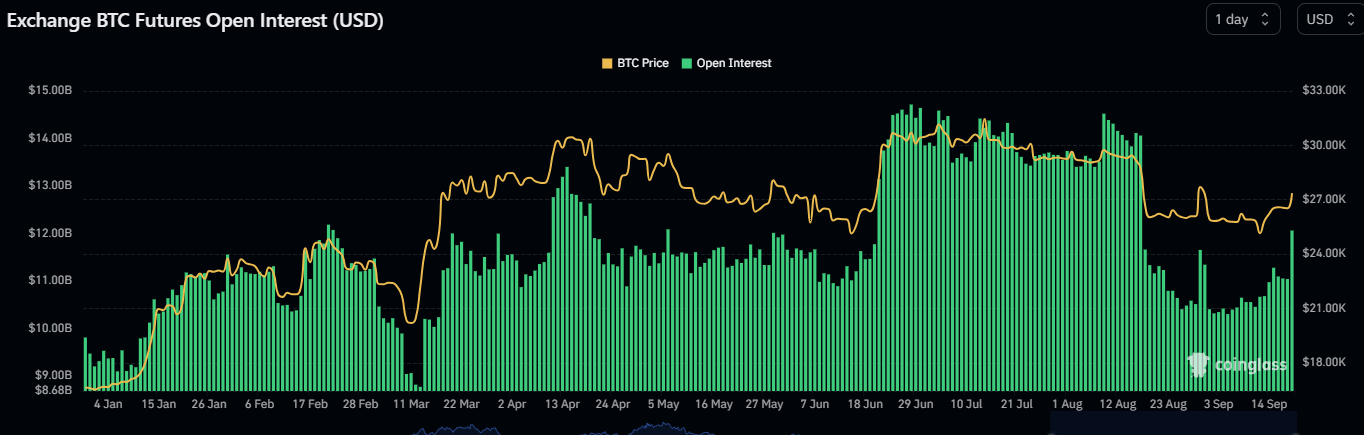The height and width of the screenshot is (435, 1364).
Task: Click the chart title Exchange BTC Futures Open Interest
Action: click(x=195, y=20)
